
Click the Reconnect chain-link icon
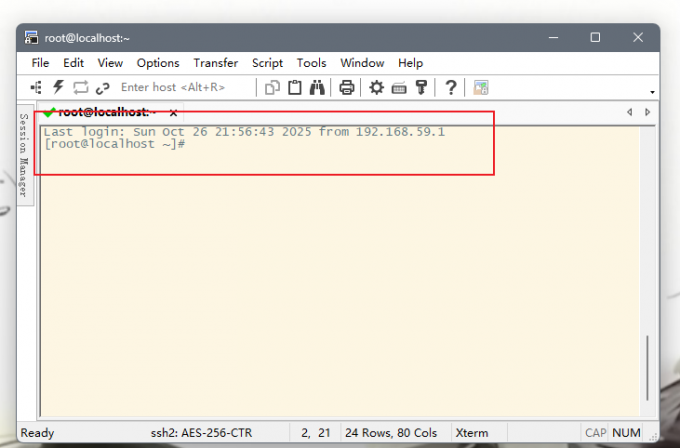[102, 88]
